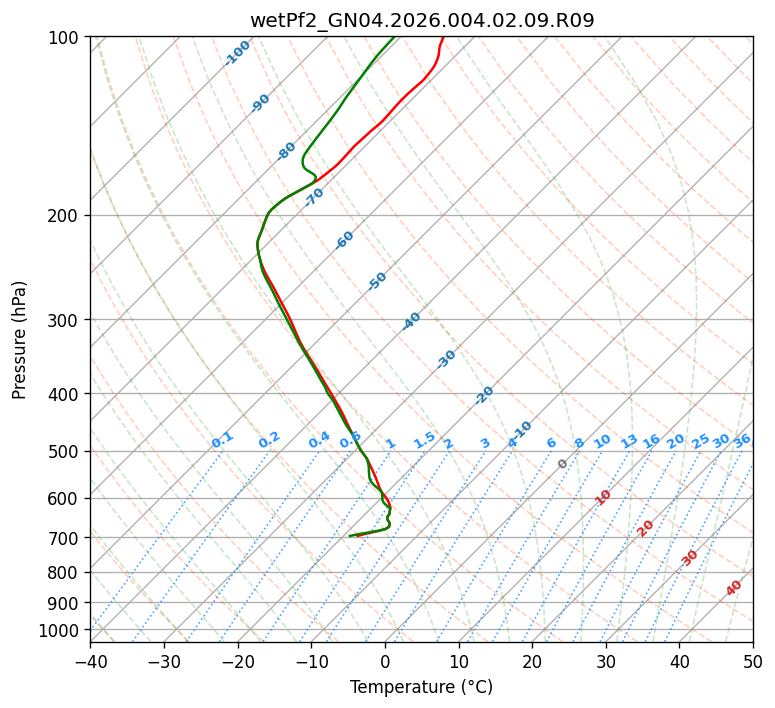This screenshot has width=775, height=708.
Task: Click the 0.1 mixing ratio label
Action: click(x=222, y=440)
